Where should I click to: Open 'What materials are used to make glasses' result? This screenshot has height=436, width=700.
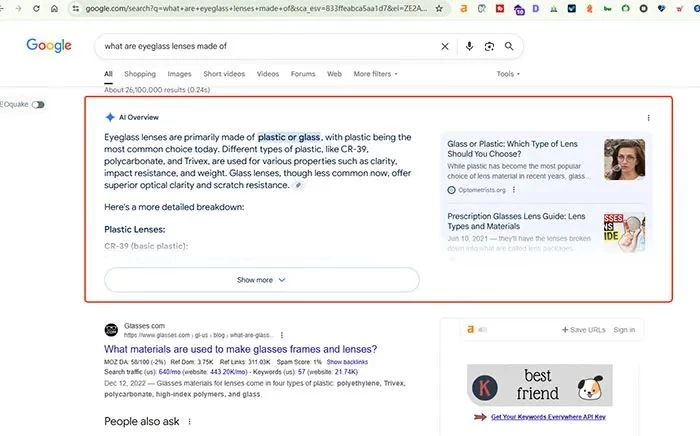click(x=241, y=349)
